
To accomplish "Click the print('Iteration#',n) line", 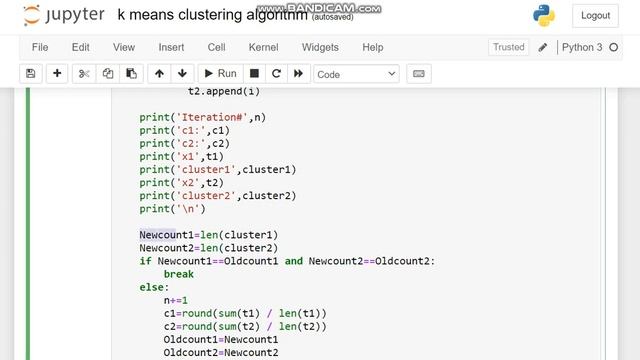I will [x=202, y=118].
